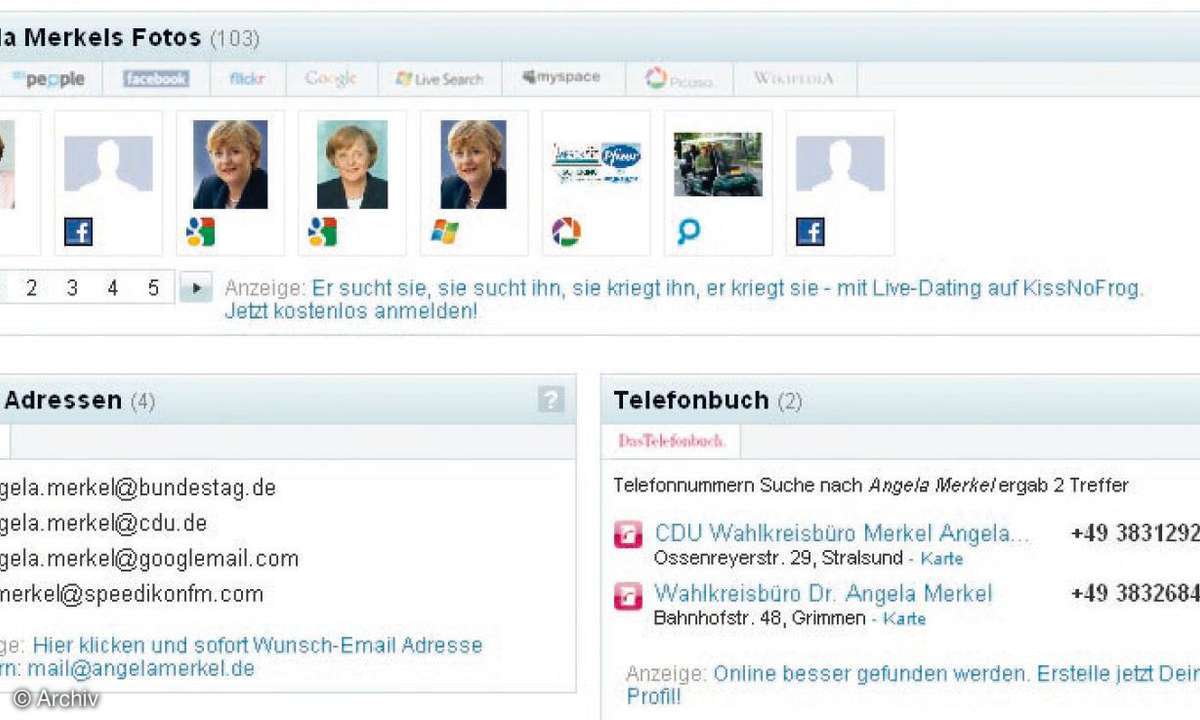Click the Telefonbuch panel heading
Viewport: 1200px width, 720px height.
pos(691,401)
